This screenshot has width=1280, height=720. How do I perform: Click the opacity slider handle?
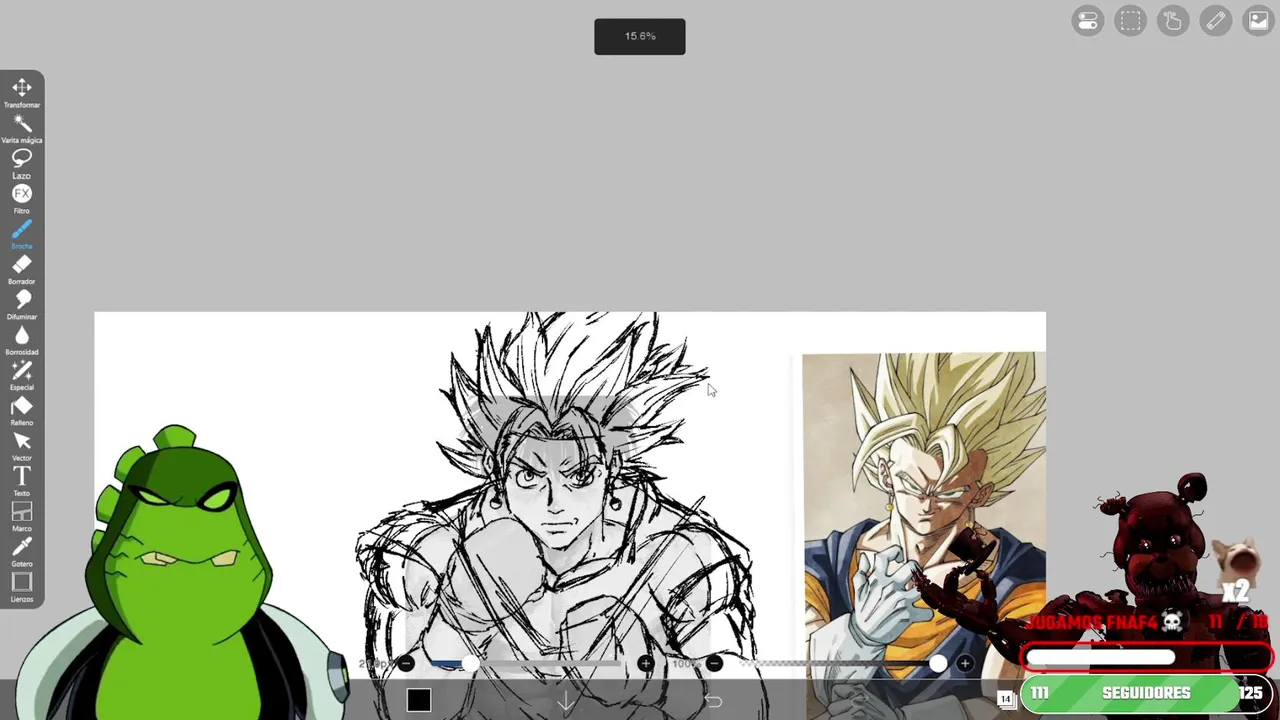point(938,663)
